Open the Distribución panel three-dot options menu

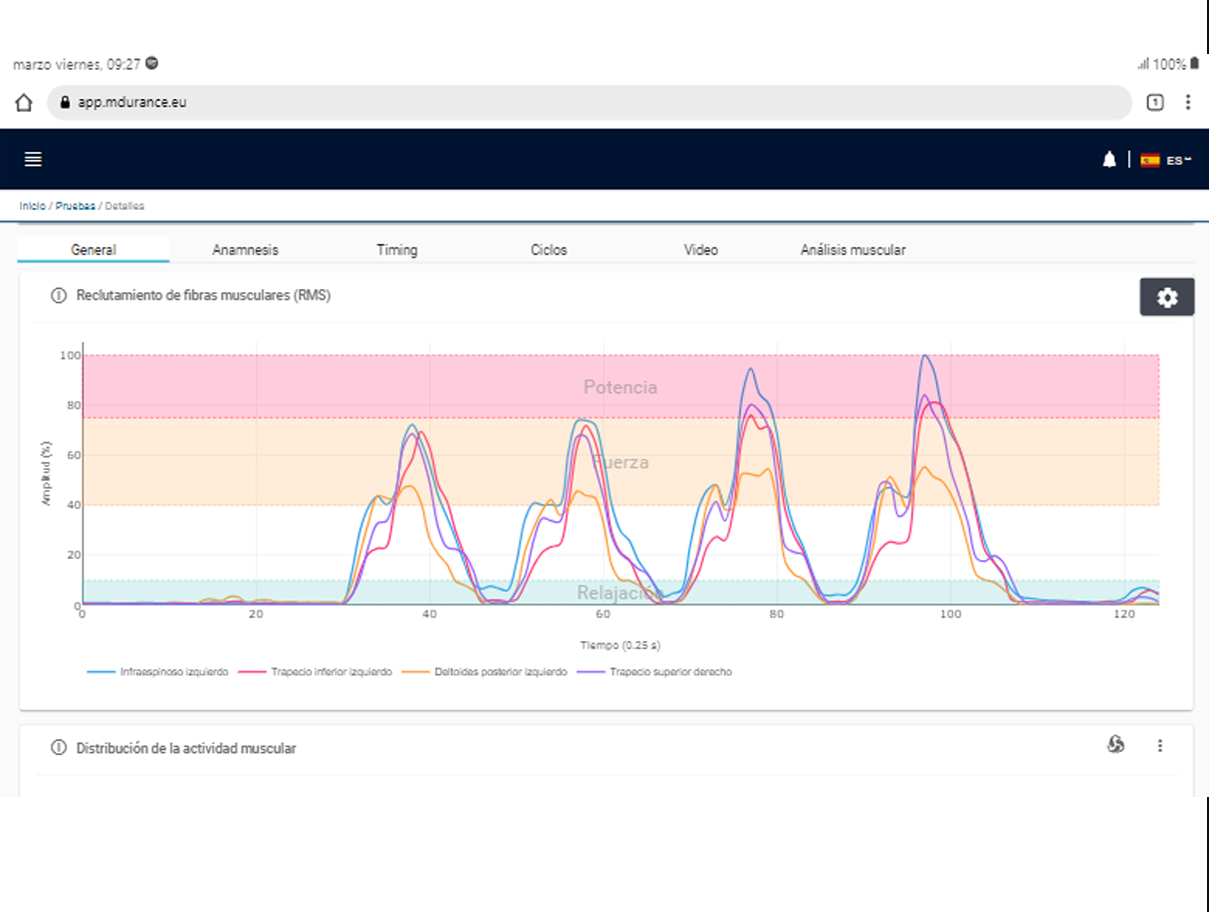pos(1160,745)
